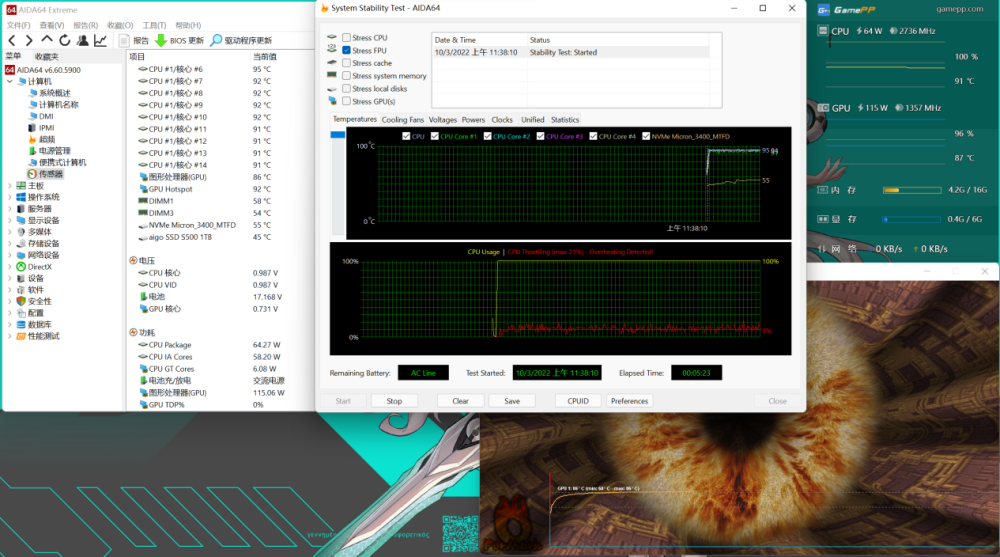Open the Preferences button
This screenshot has height=557, width=1000.
[629, 401]
